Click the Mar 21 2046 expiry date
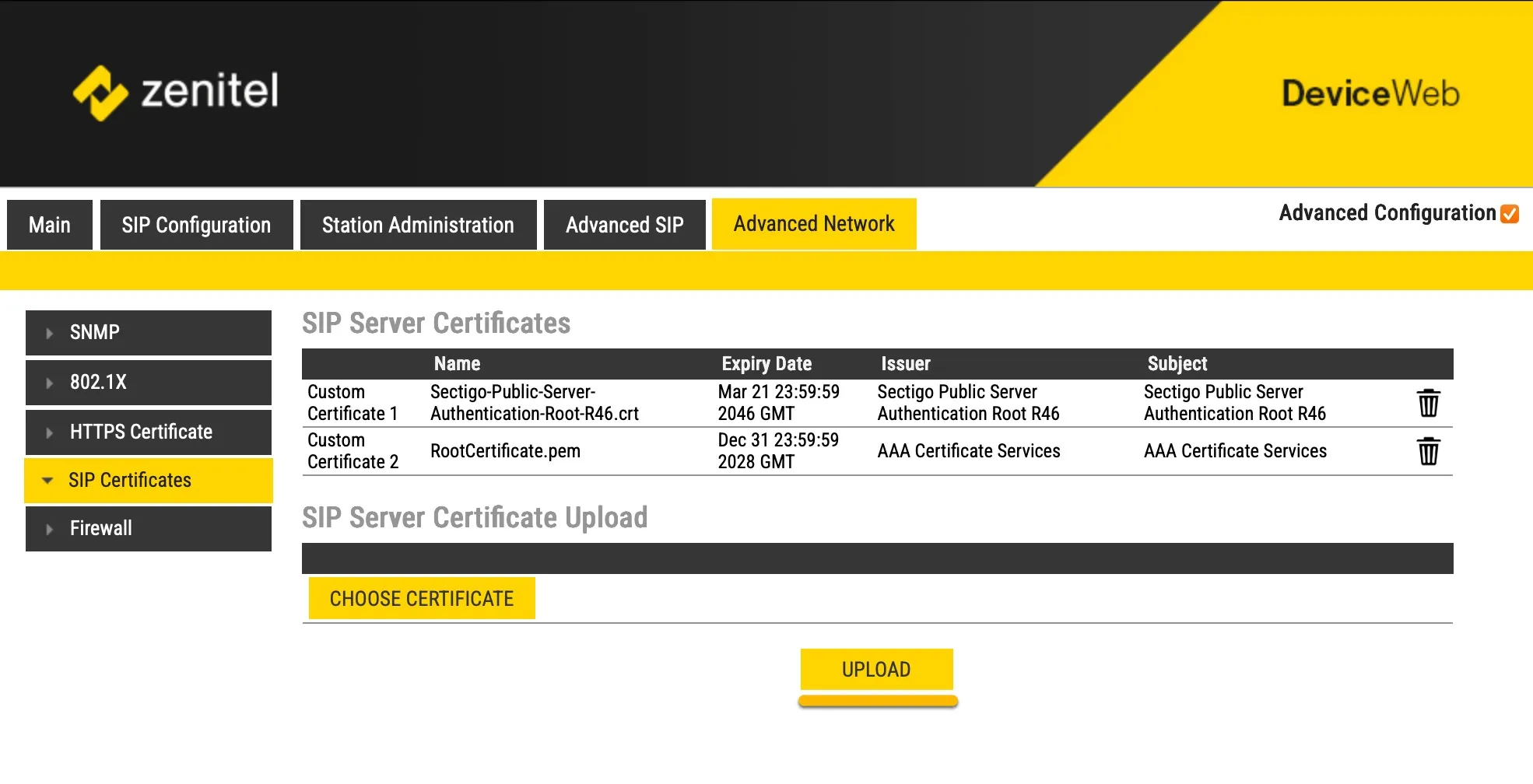The image size is (1533, 784). 778,403
